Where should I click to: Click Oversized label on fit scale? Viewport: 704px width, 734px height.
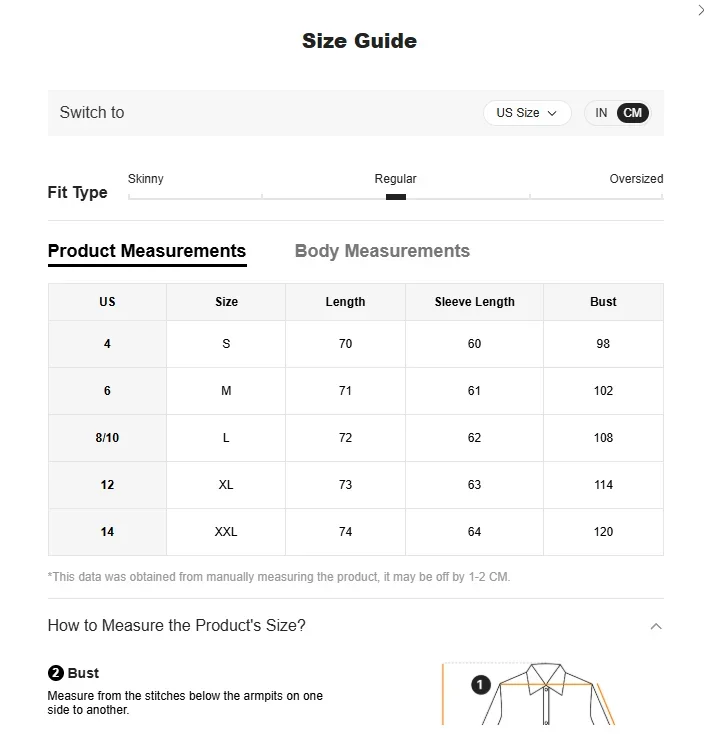[x=636, y=179]
